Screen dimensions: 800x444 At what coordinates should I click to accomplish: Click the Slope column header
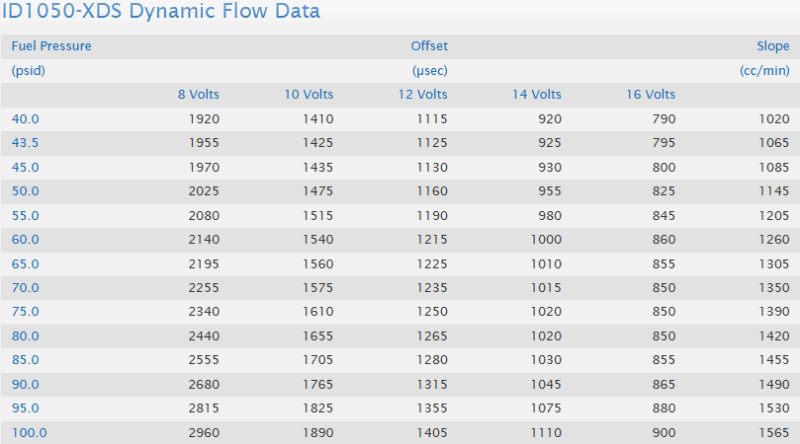[x=773, y=46]
